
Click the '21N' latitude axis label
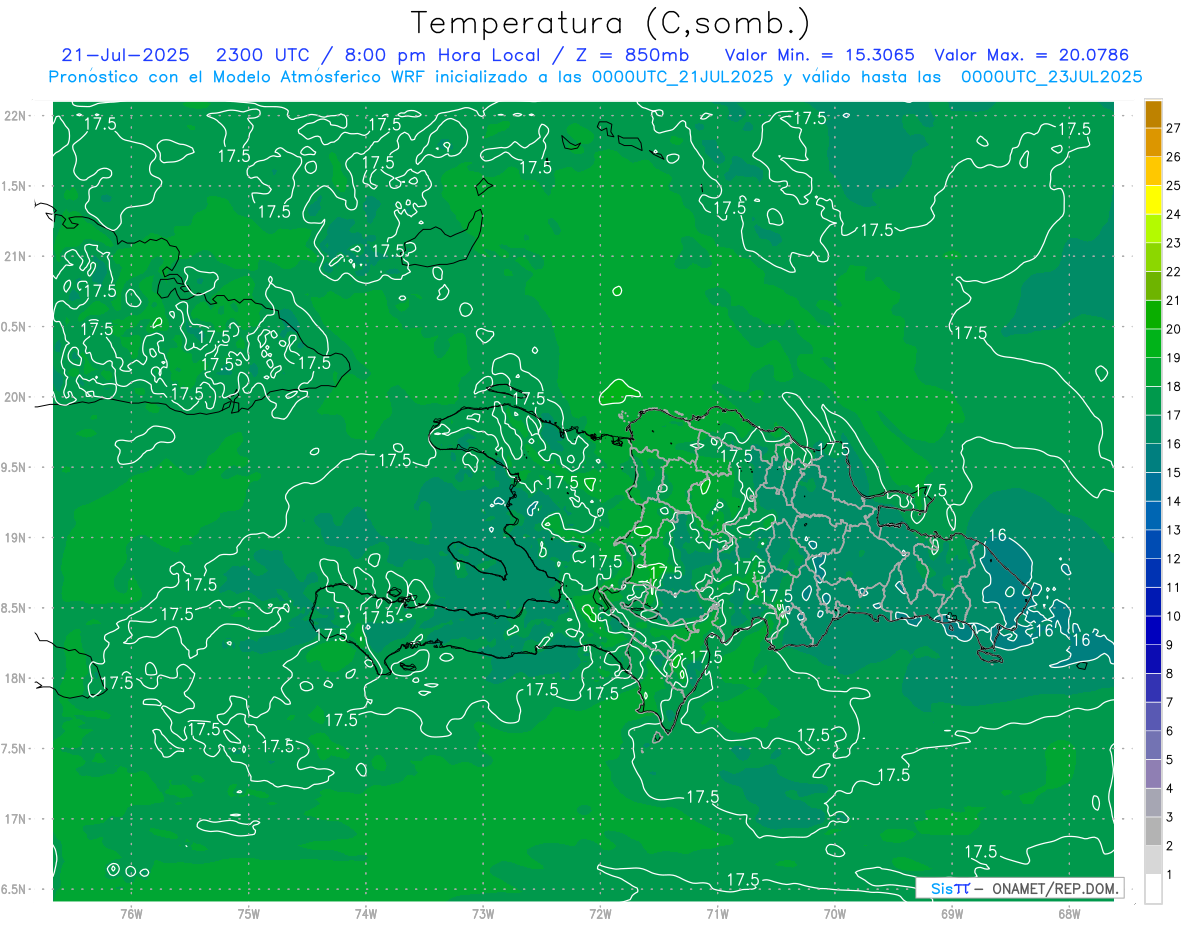pyautogui.click(x=16, y=257)
